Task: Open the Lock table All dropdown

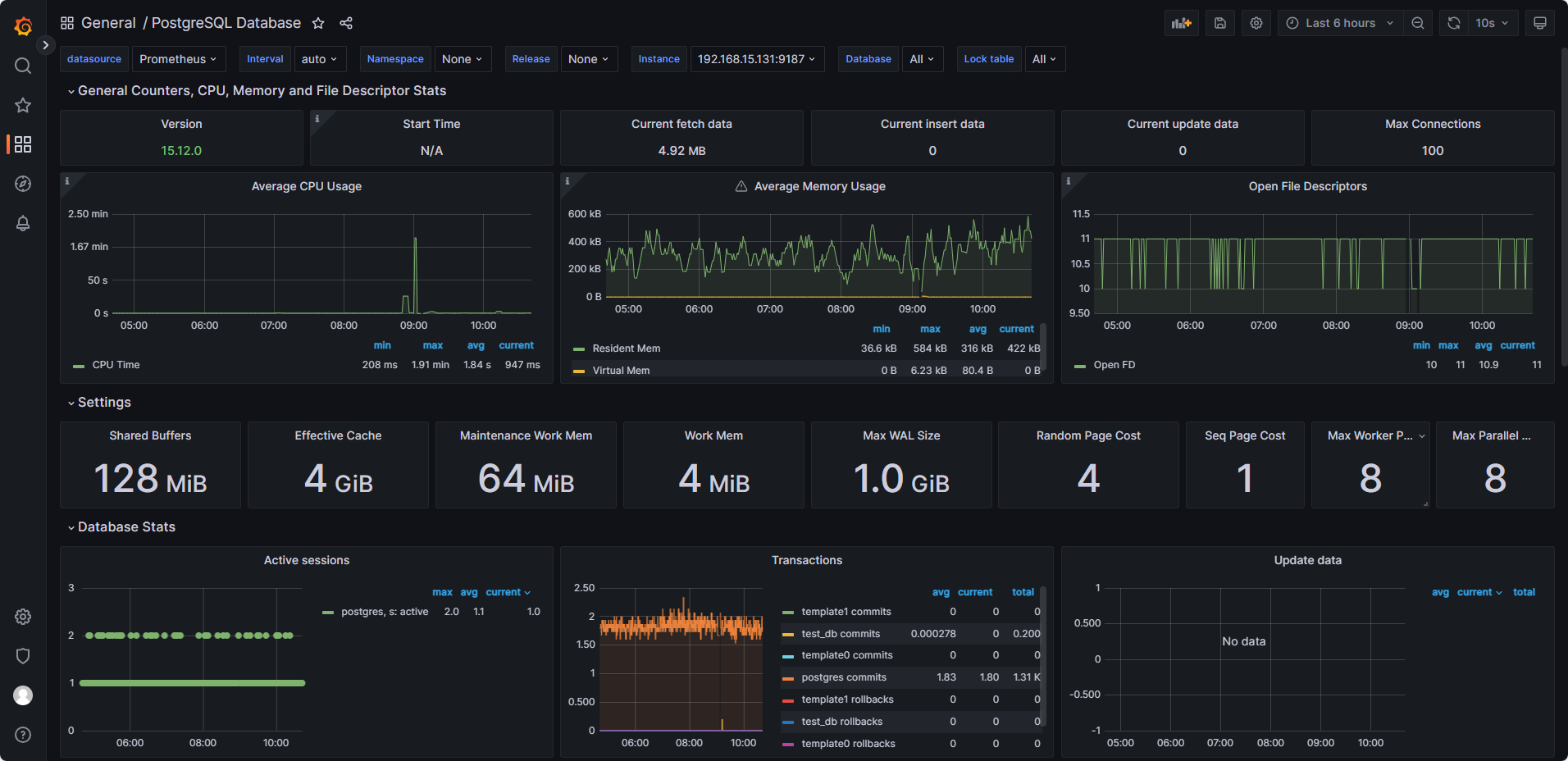Action: (x=1045, y=59)
